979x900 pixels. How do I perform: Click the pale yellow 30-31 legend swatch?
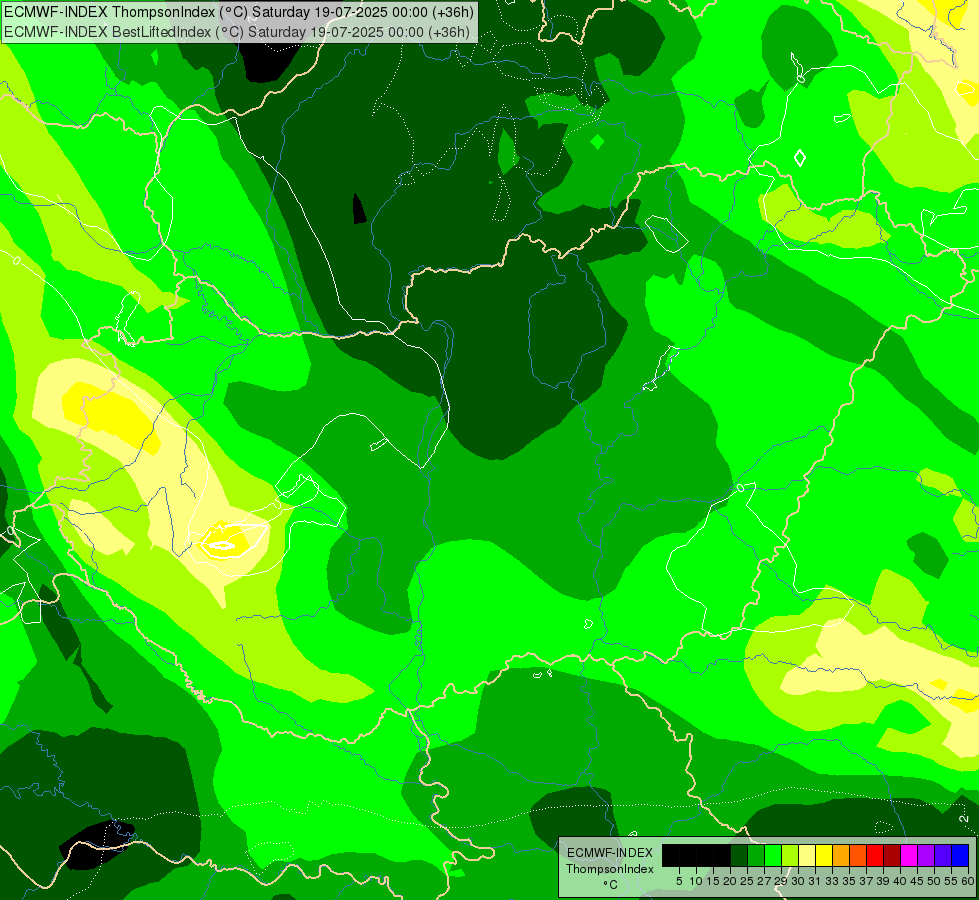(x=807, y=855)
